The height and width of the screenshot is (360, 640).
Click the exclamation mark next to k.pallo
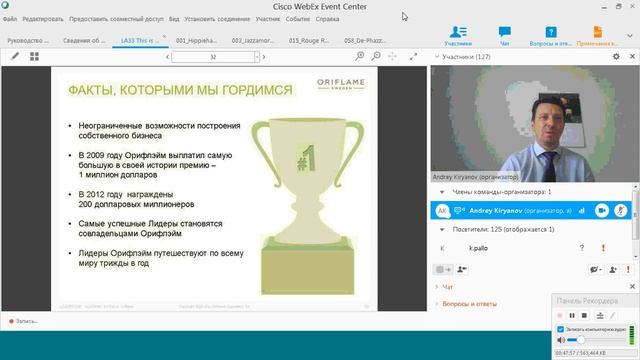(603, 248)
